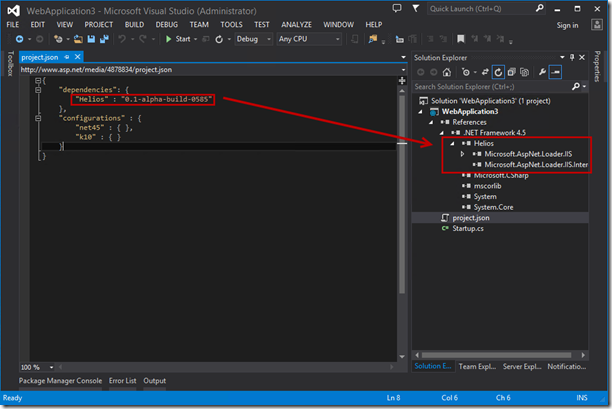
Task: Collapse the References node
Action: pyautogui.click(x=431, y=123)
